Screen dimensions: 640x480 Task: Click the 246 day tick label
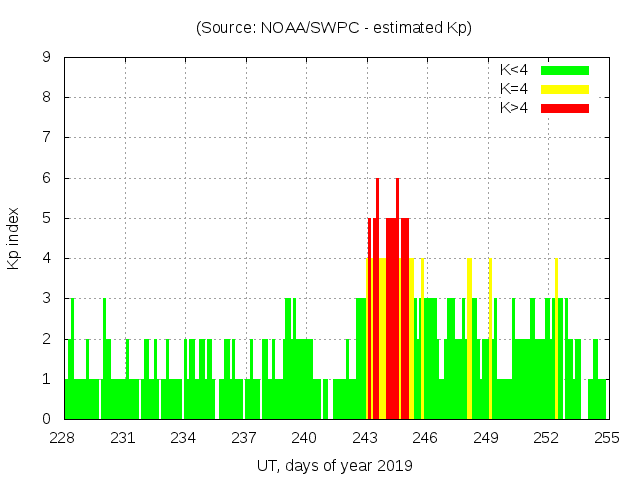(426, 438)
